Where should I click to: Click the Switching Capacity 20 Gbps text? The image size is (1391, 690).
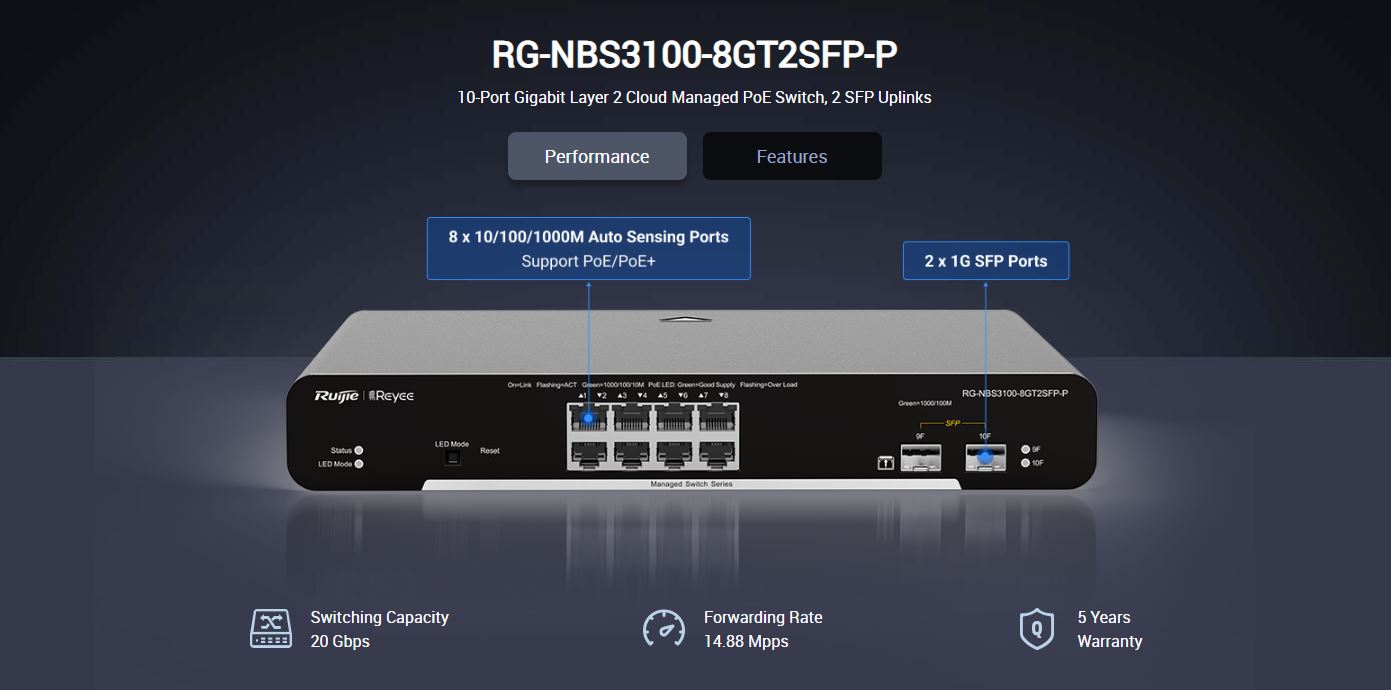379,629
